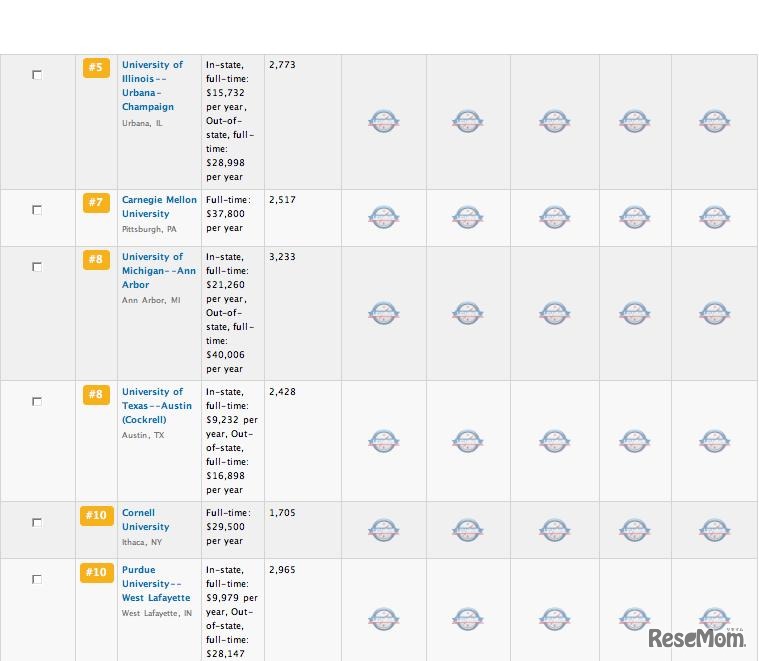759x661 pixels.
Task: Click first locked badge in Cornell row
Action: (x=384, y=530)
